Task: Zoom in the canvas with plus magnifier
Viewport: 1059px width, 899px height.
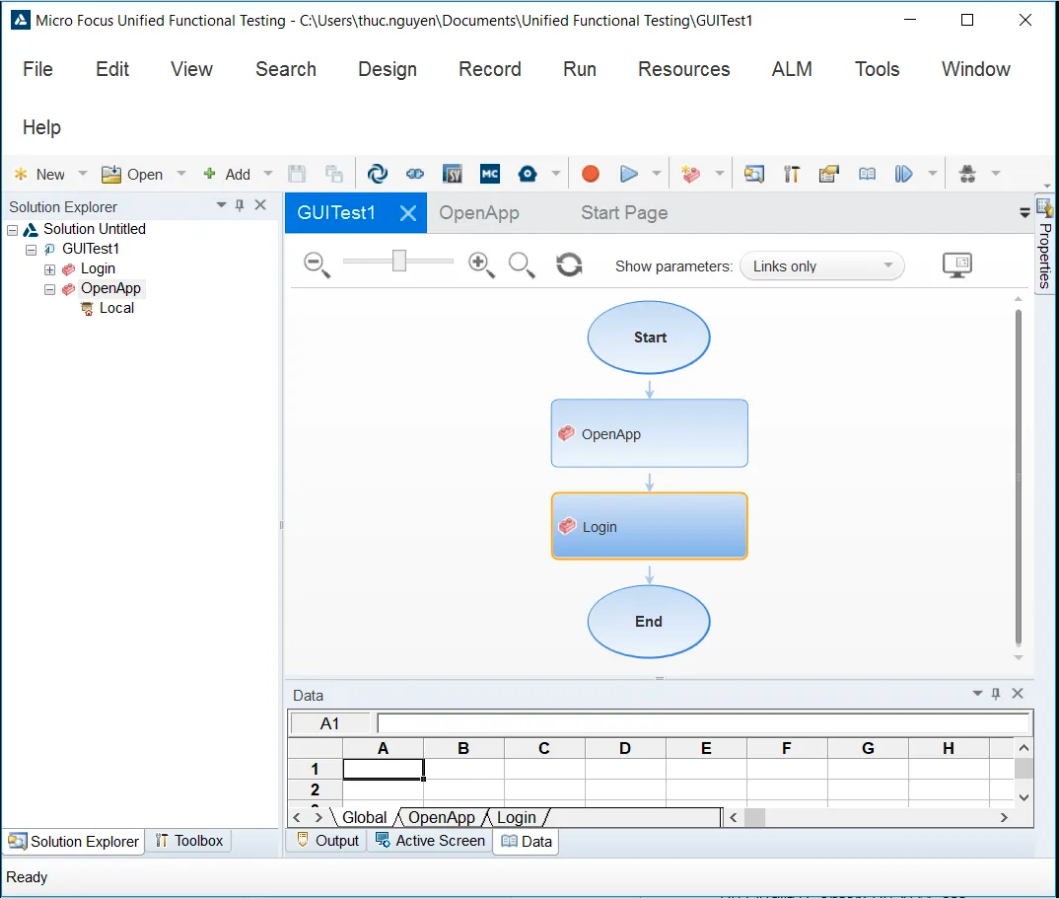Action: [x=482, y=265]
